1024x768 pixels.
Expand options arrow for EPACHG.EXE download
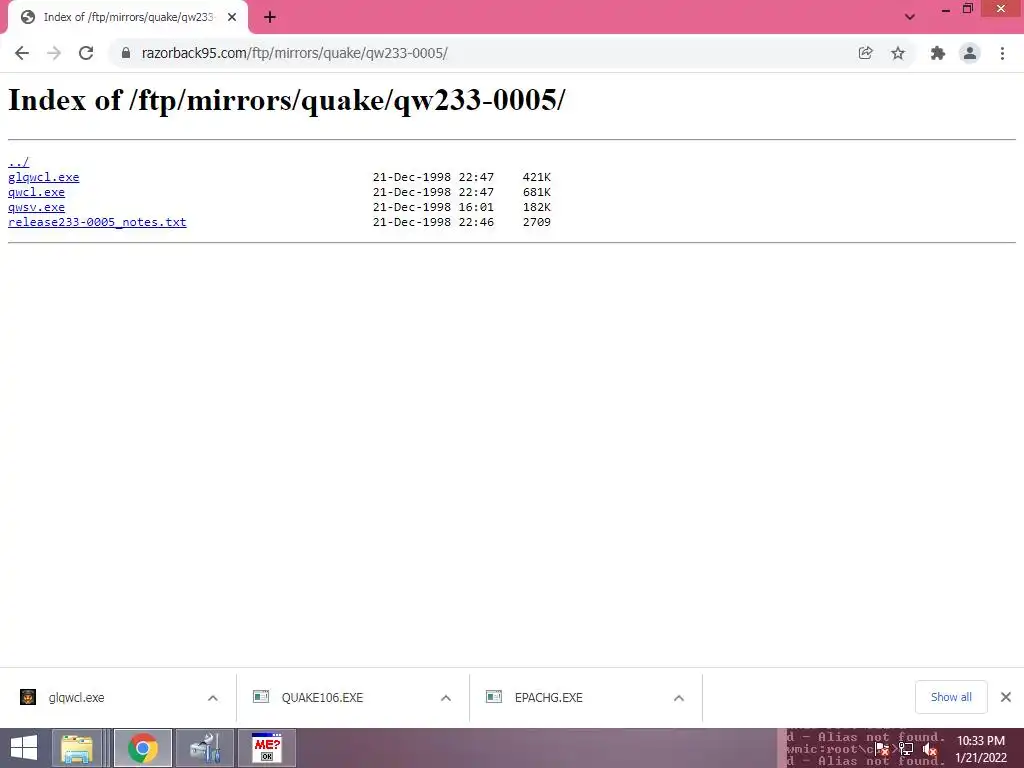pyautogui.click(x=679, y=698)
